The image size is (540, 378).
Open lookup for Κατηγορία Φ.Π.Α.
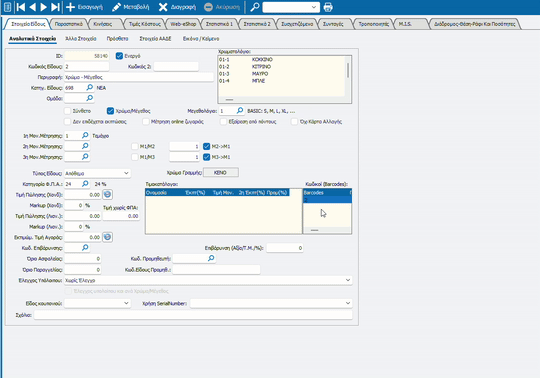(x=85, y=184)
